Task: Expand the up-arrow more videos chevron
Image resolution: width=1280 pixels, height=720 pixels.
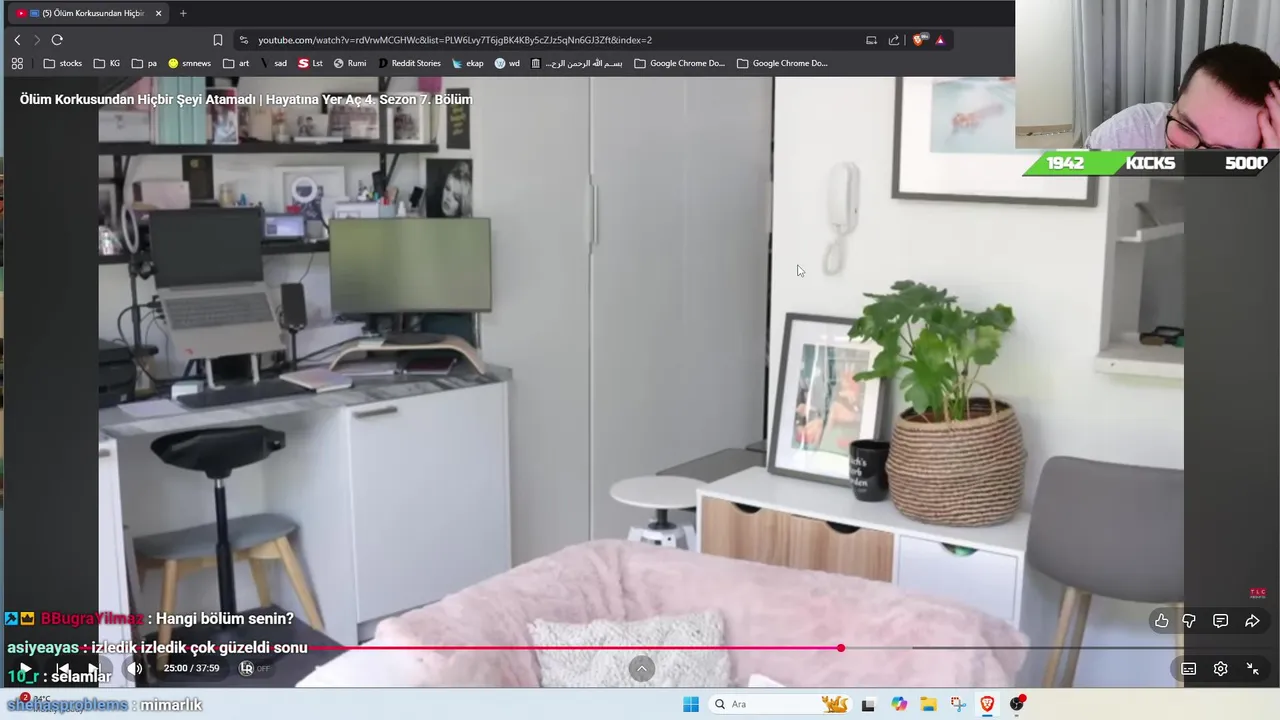Action: point(642,669)
